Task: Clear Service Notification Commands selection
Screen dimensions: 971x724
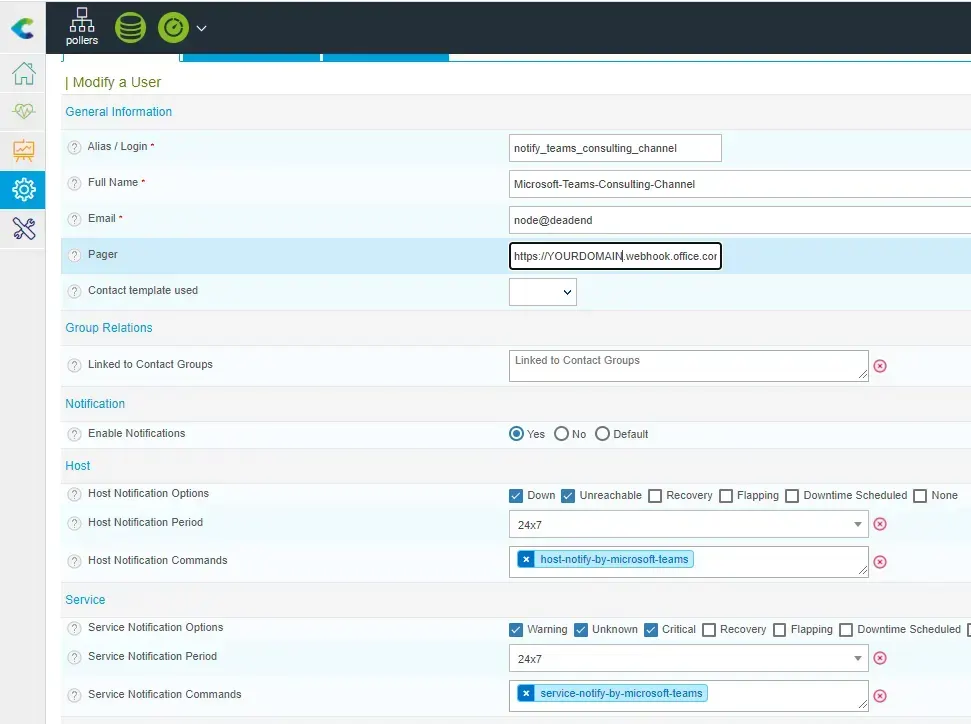Action: point(880,696)
